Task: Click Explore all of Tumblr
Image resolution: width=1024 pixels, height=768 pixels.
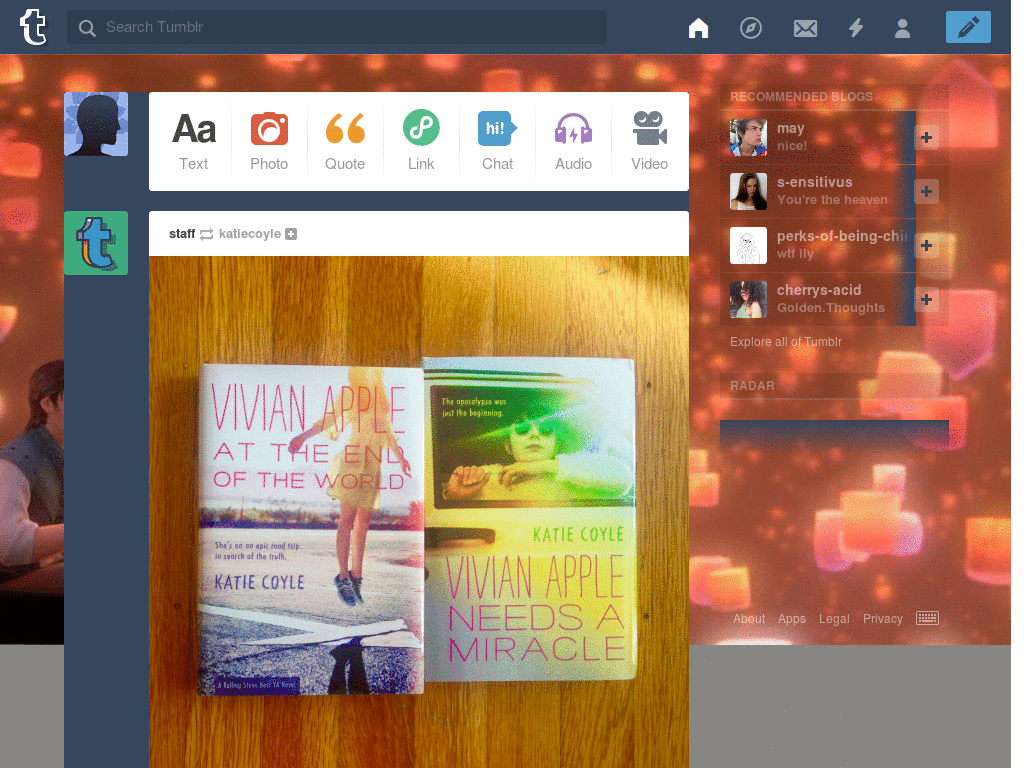Action: tap(786, 342)
